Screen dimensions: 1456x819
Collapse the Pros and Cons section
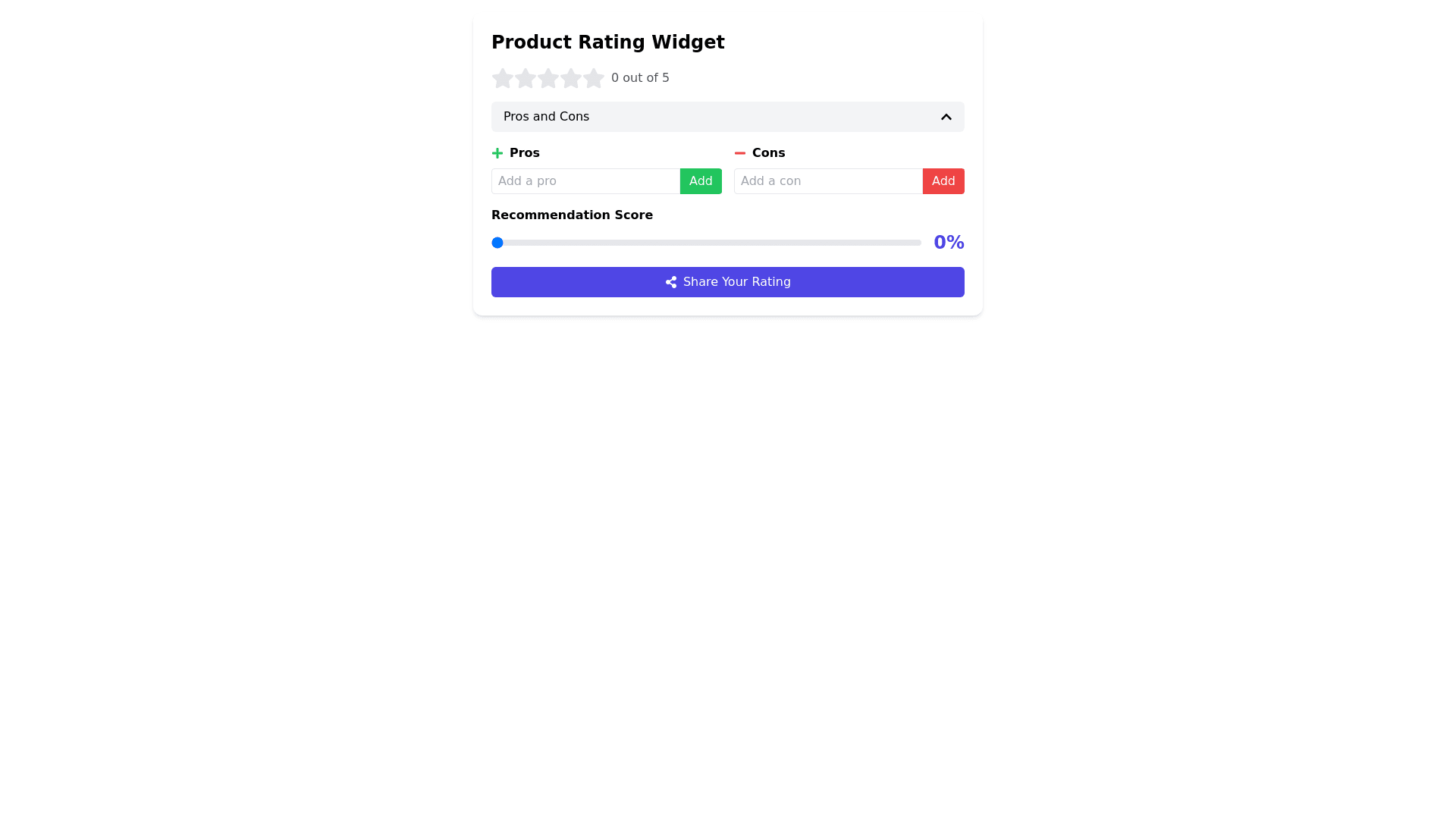(546, 117)
